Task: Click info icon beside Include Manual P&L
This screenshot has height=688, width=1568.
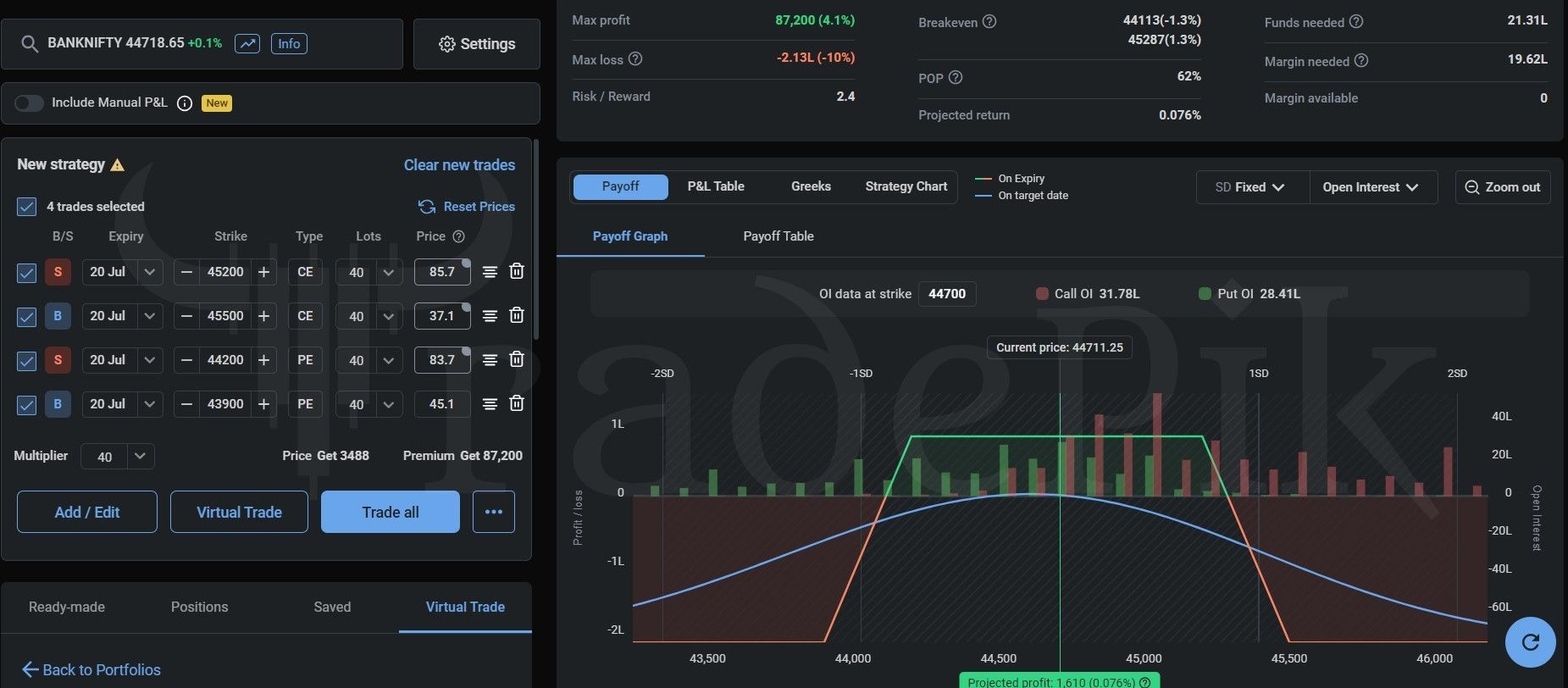Action: [185, 103]
